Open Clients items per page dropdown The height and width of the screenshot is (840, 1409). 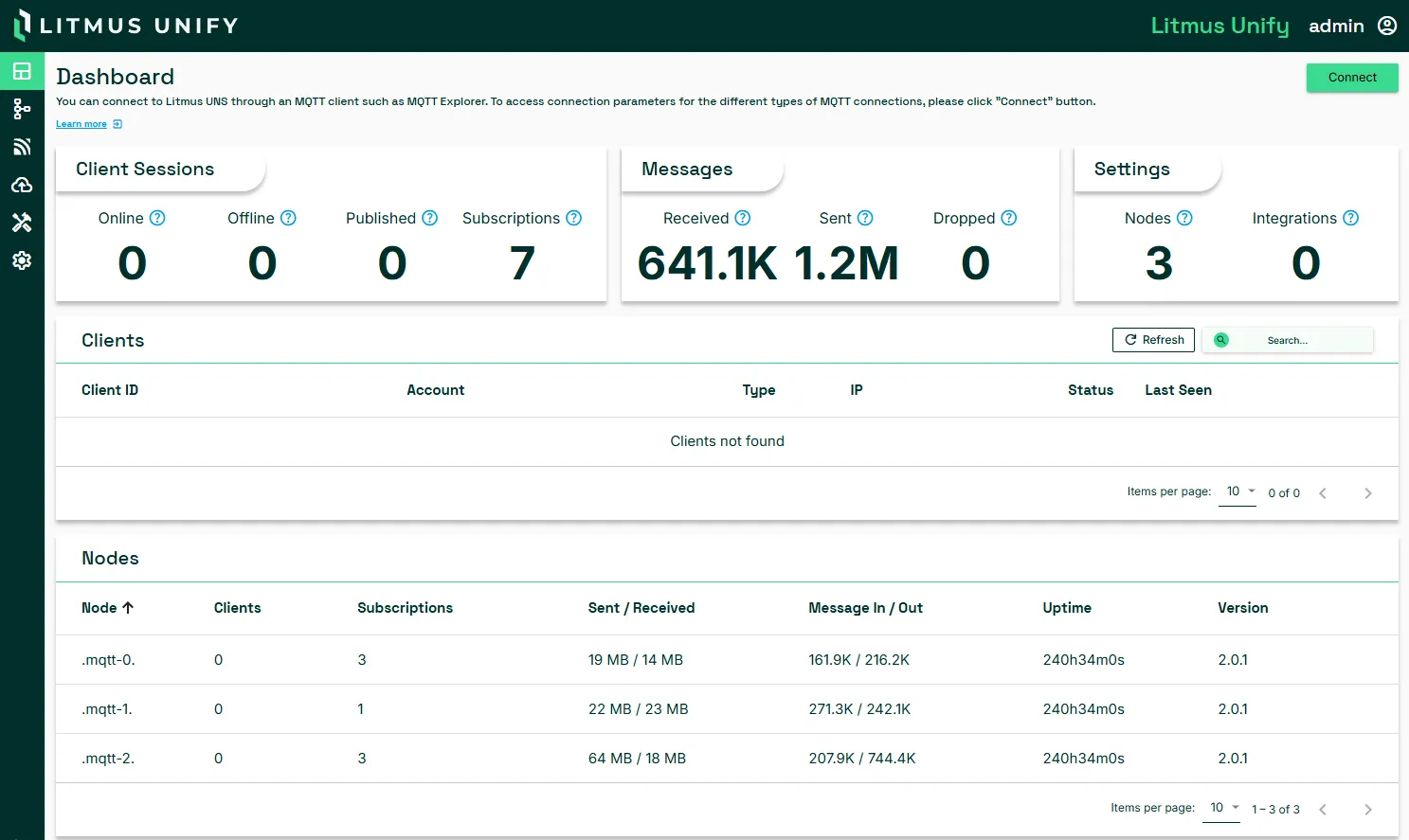1237,491
